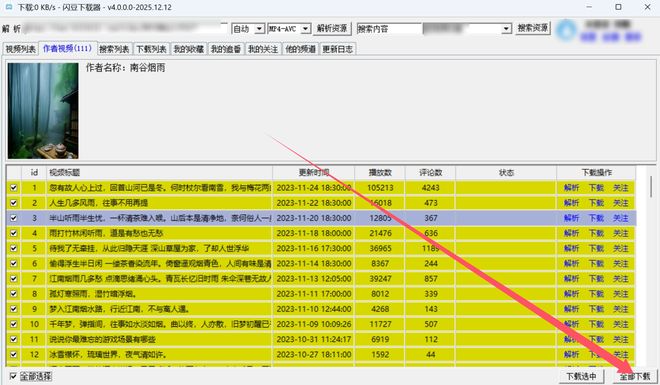Click 下载 link in row 5
660x385 pixels.
point(596,248)
